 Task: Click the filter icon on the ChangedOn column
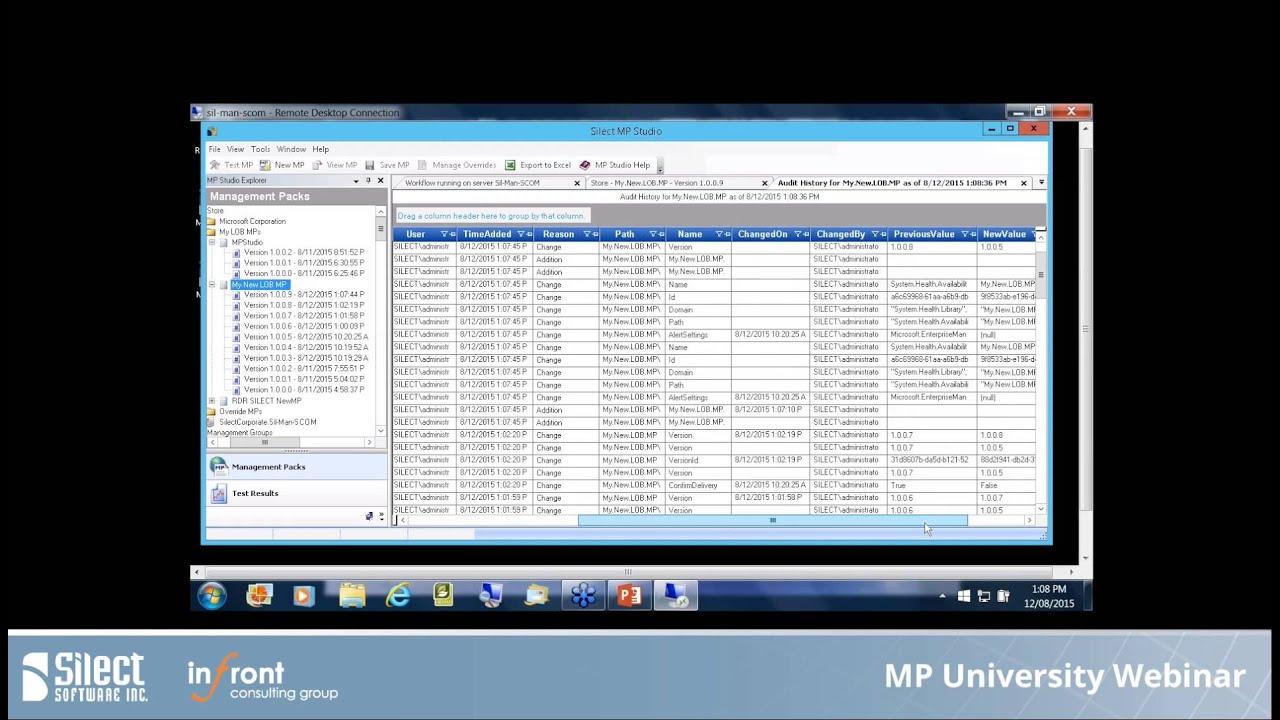pyautogui.click(x=798, y=234)
